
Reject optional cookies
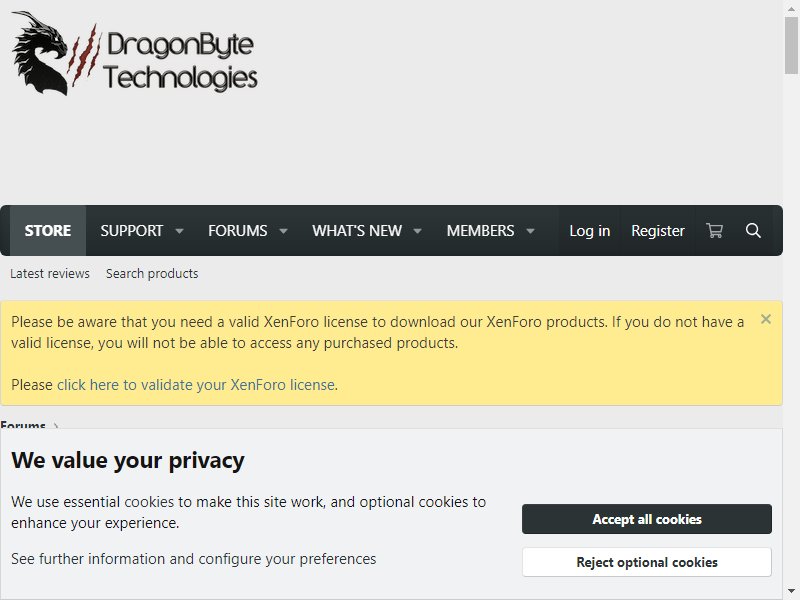point(646,562)
